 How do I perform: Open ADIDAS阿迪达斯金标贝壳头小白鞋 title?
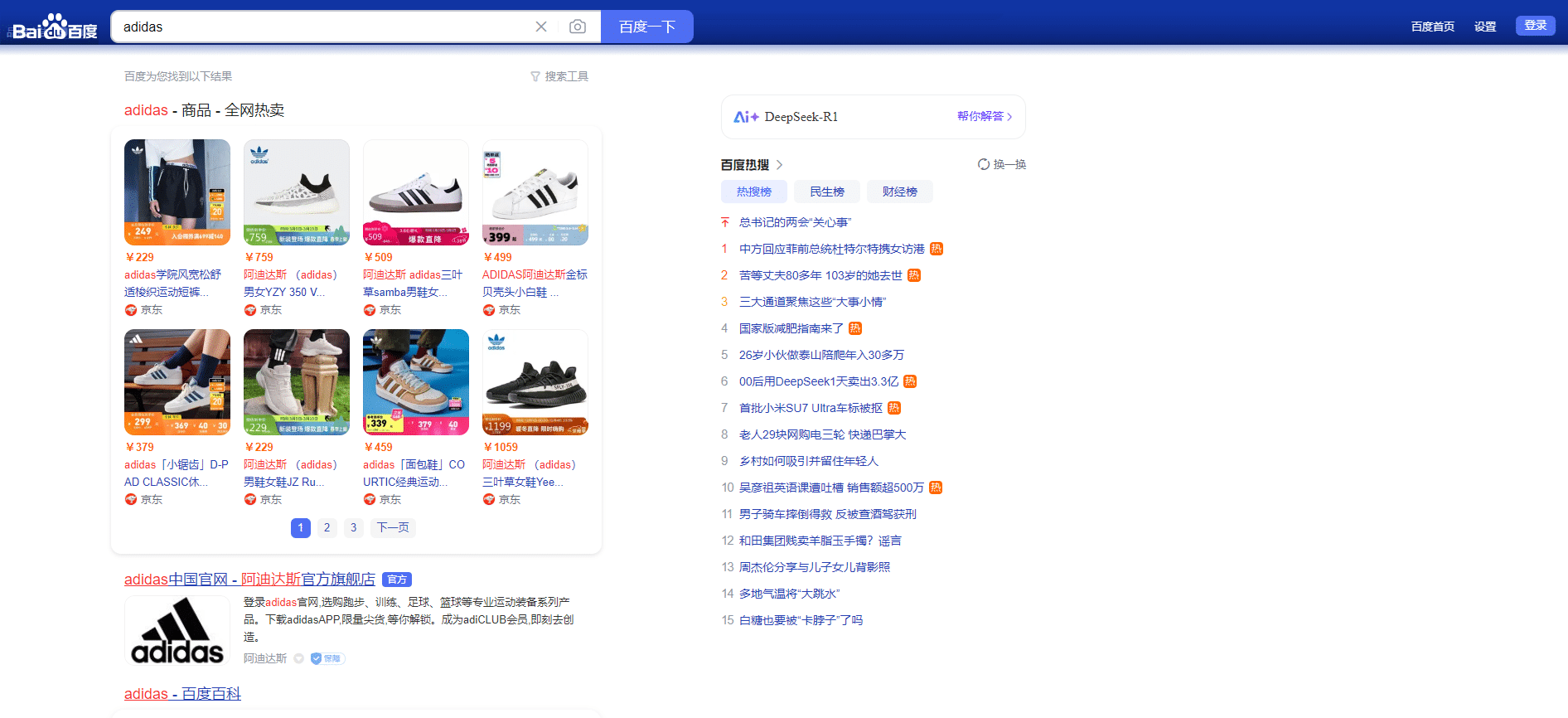pyautogui.click(x=535, y=284)
